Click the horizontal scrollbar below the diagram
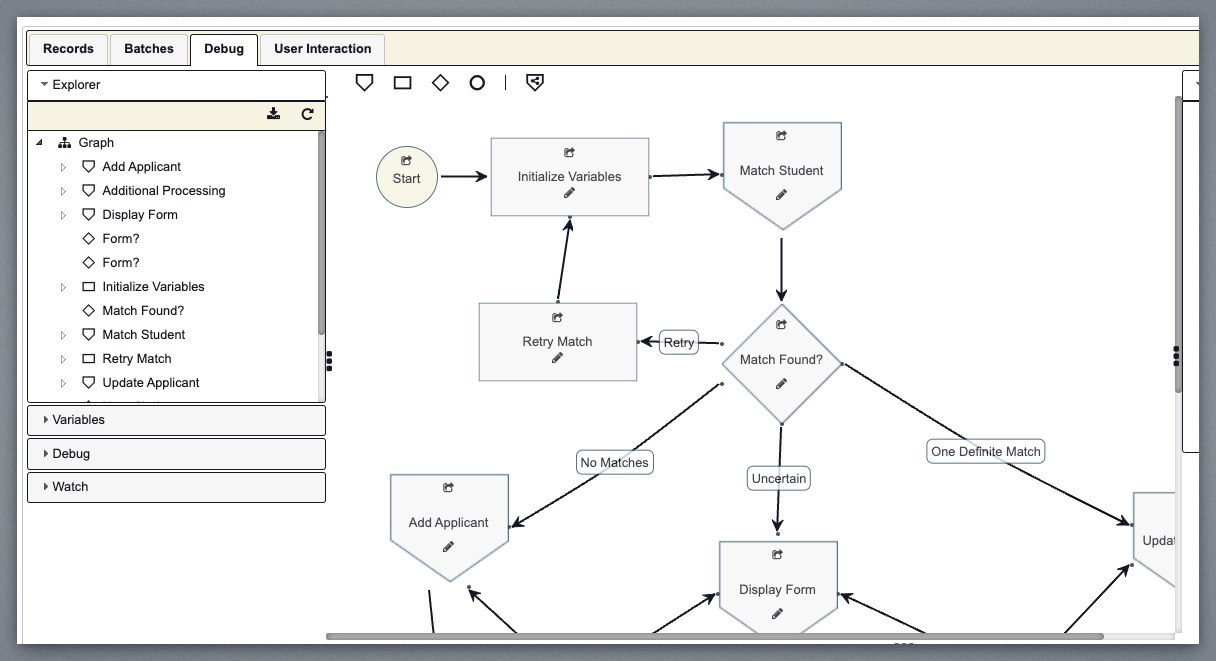The width and height of the screenshot is (1216, 661). pyautogui.click(x=714, y=636)
